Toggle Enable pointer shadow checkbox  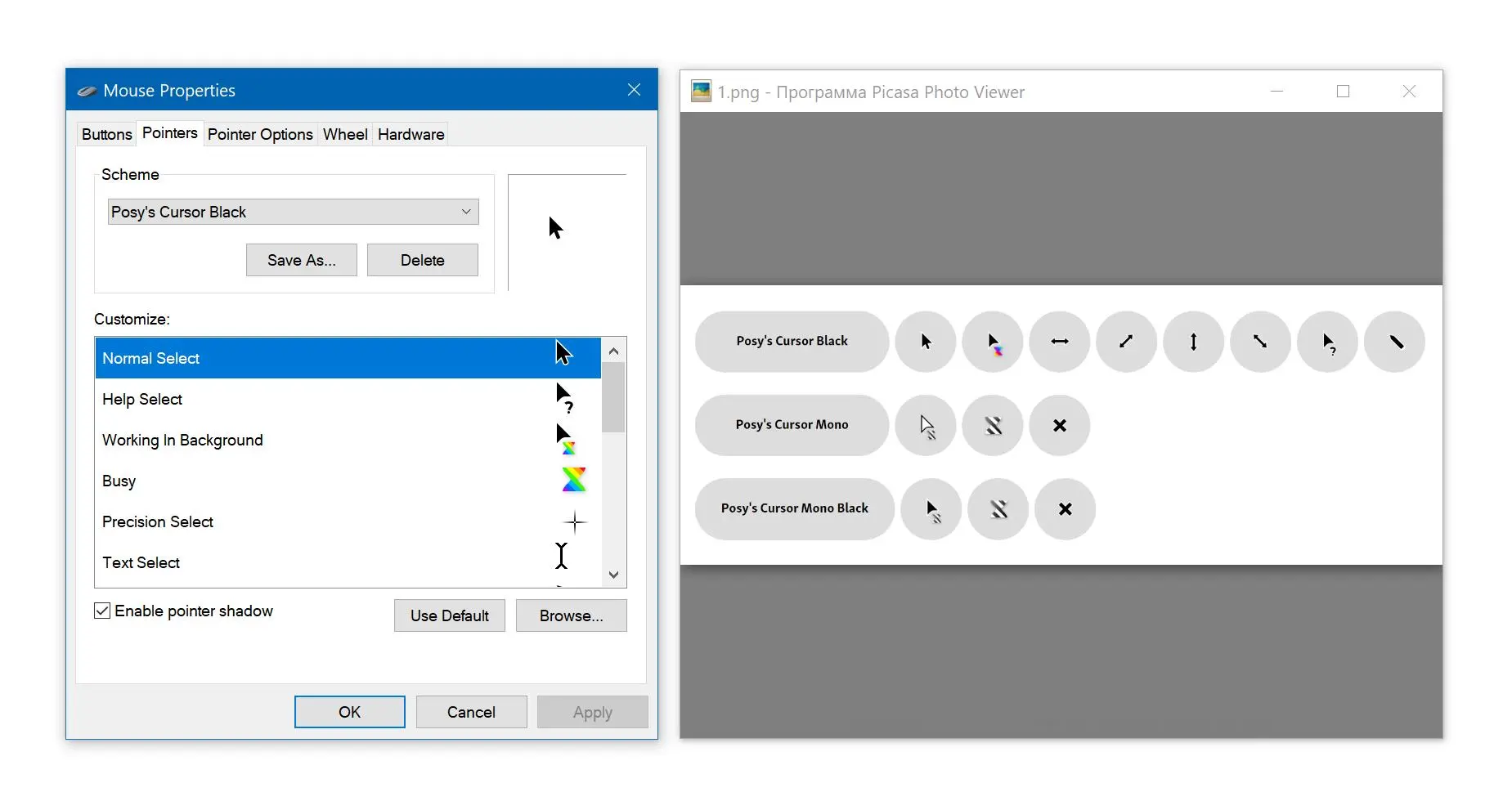102,611
